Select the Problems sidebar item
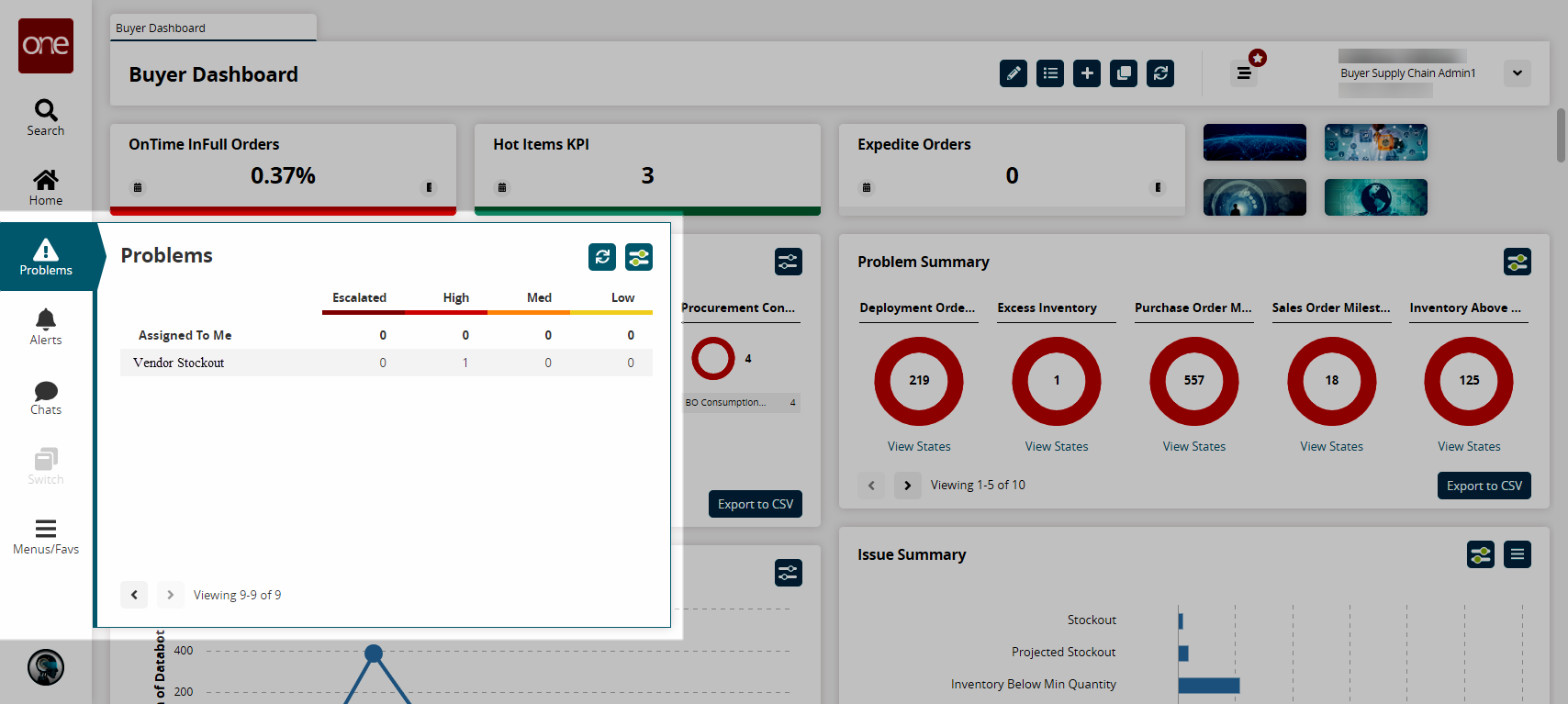 pos(46,257)
